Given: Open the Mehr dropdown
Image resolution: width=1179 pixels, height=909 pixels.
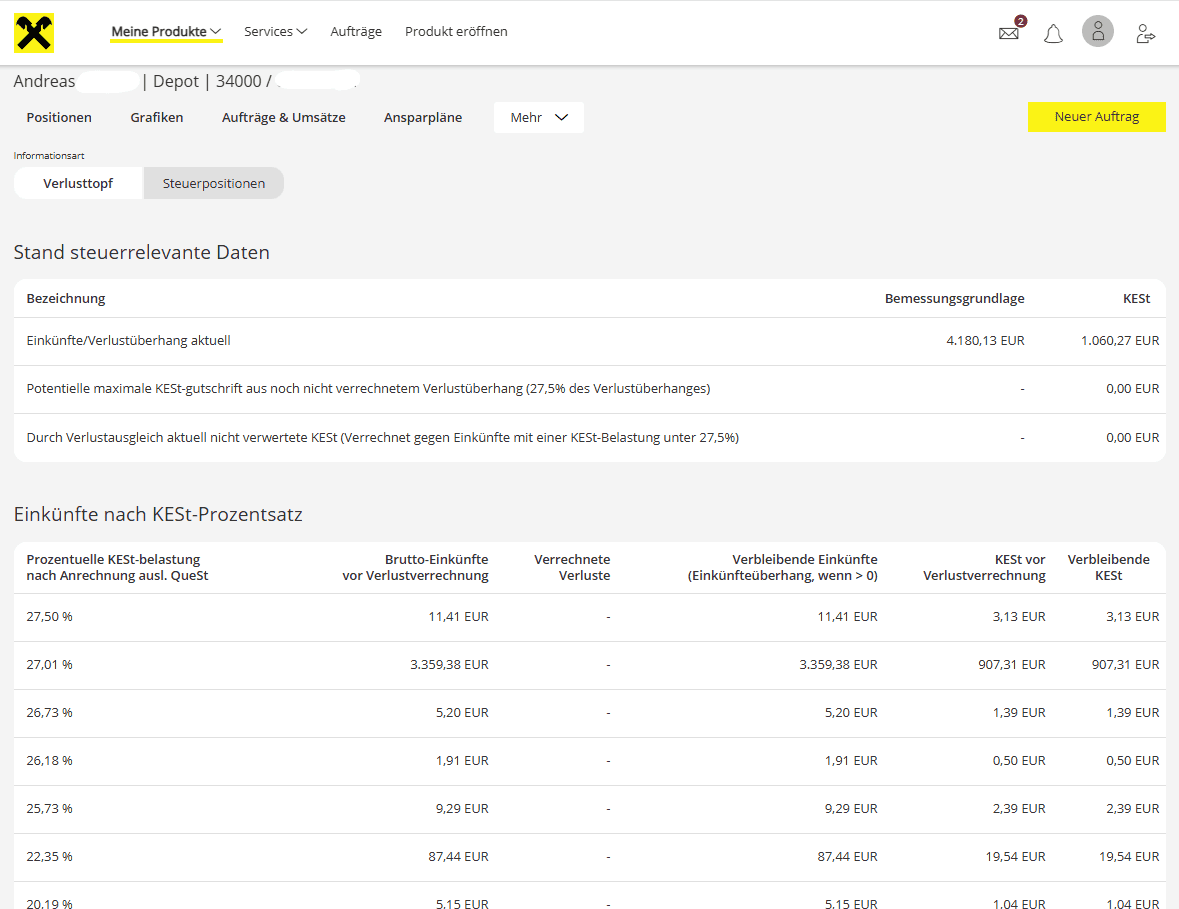Looking at the screenshot, I should click(539, 118).
